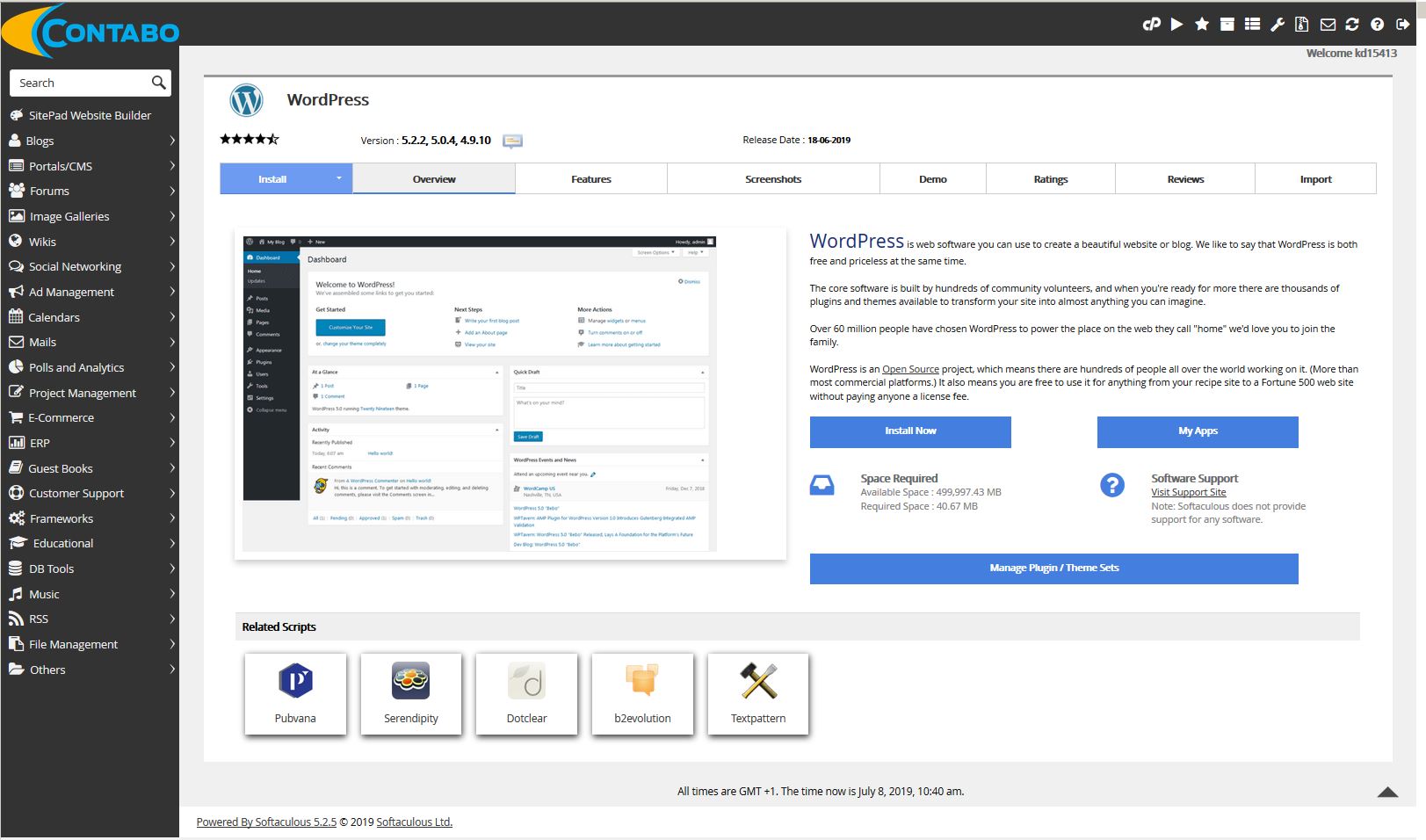
Task: Expand the Ad Management category
Action: tap(90, 292)
